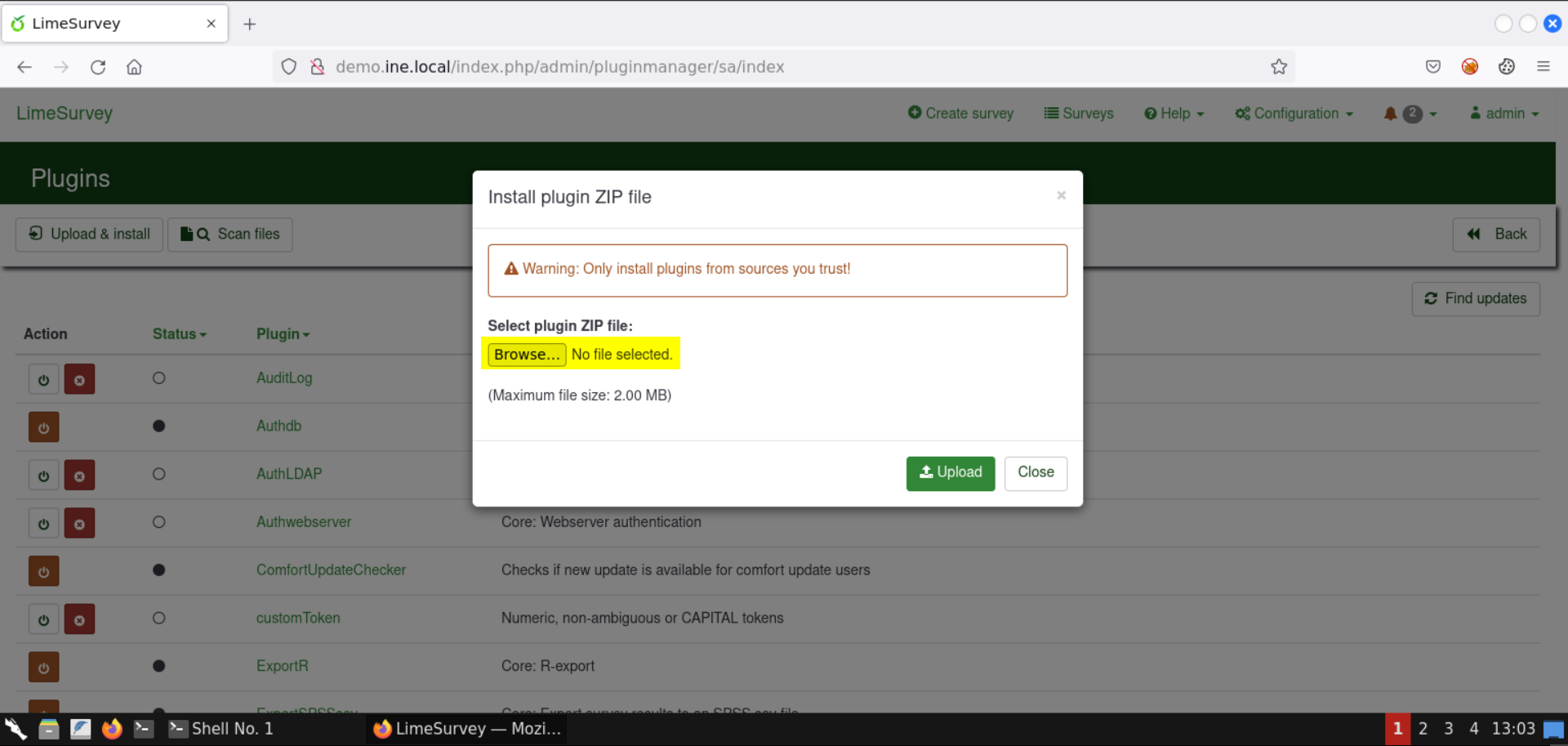This screenshot has height=746, width=1568.
Task: Click the Upload & install button
Action: pos(90,235)
